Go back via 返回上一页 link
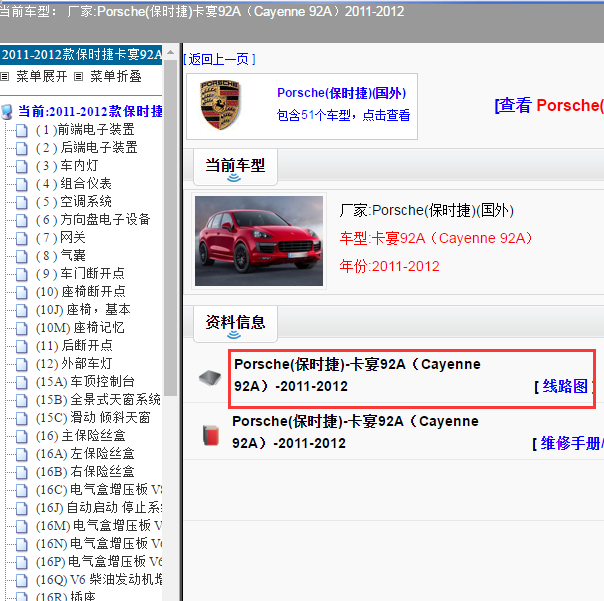This screenshot has width=604, height=601. [219, 59]
